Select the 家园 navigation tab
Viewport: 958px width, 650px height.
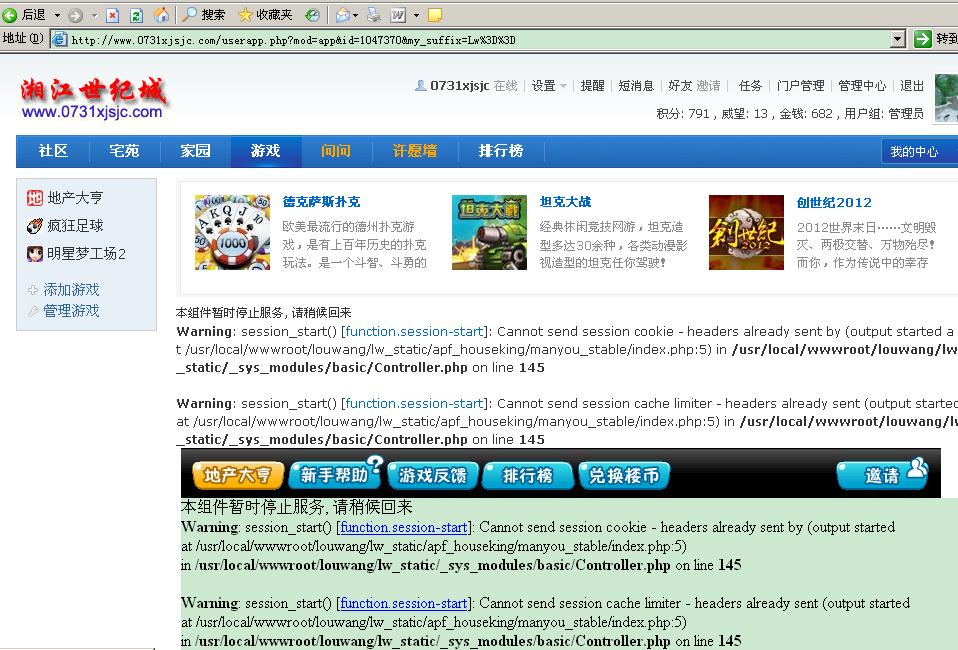[x=196, y=151]
